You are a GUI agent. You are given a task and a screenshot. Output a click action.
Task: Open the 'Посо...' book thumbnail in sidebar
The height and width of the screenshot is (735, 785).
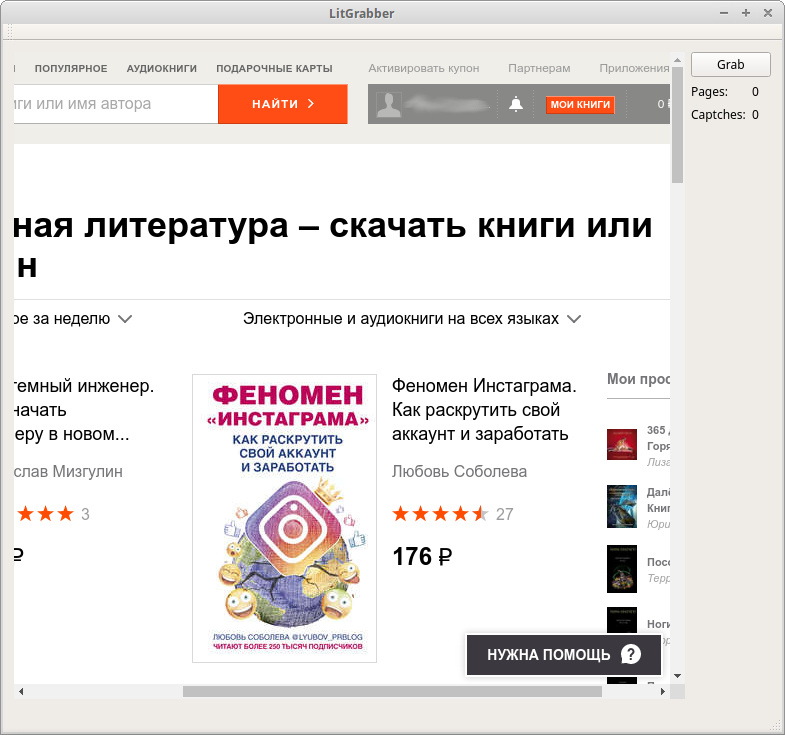[x=622, y=569]
